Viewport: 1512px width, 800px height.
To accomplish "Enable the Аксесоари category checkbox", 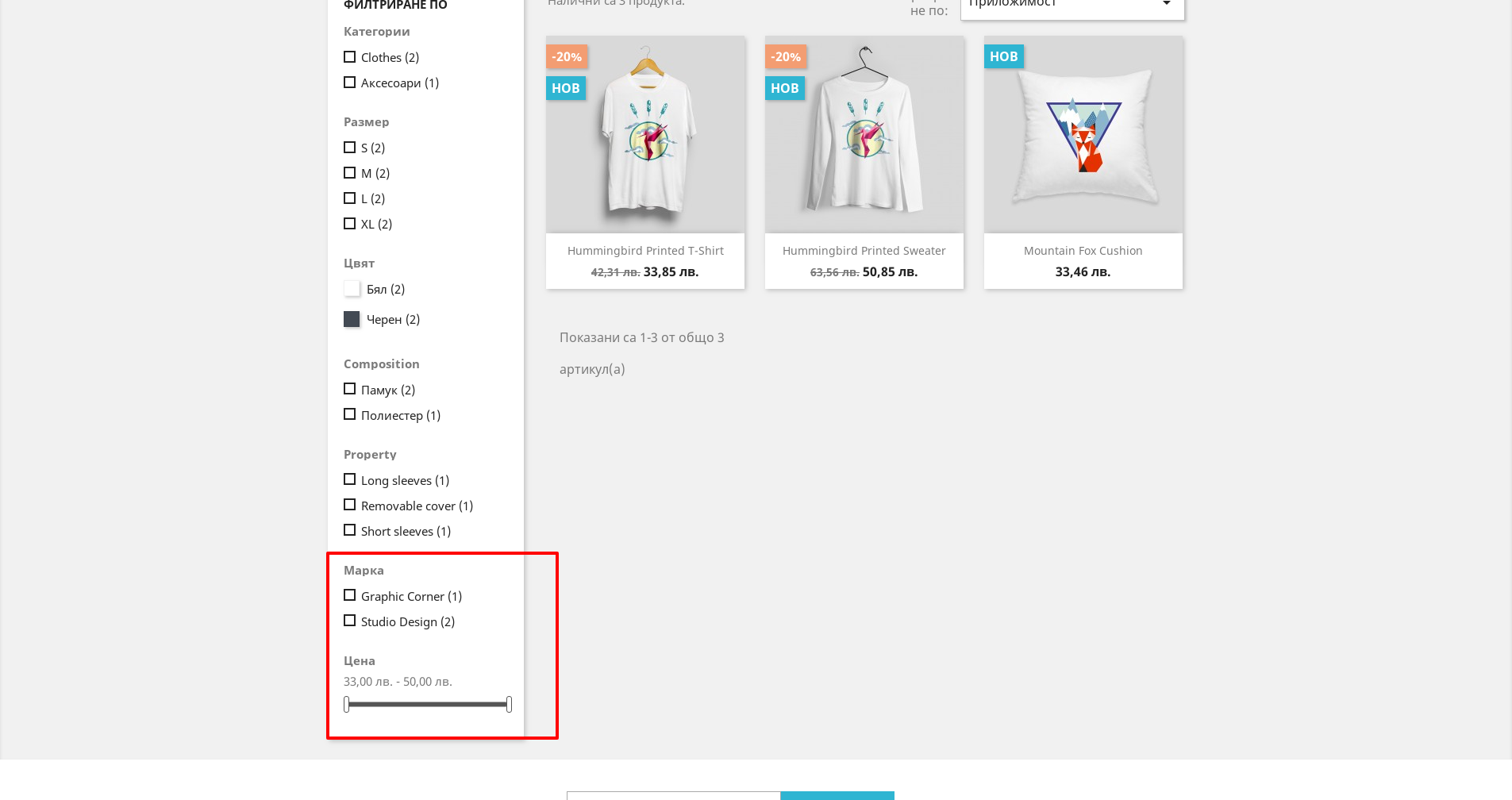I will 349,83.
